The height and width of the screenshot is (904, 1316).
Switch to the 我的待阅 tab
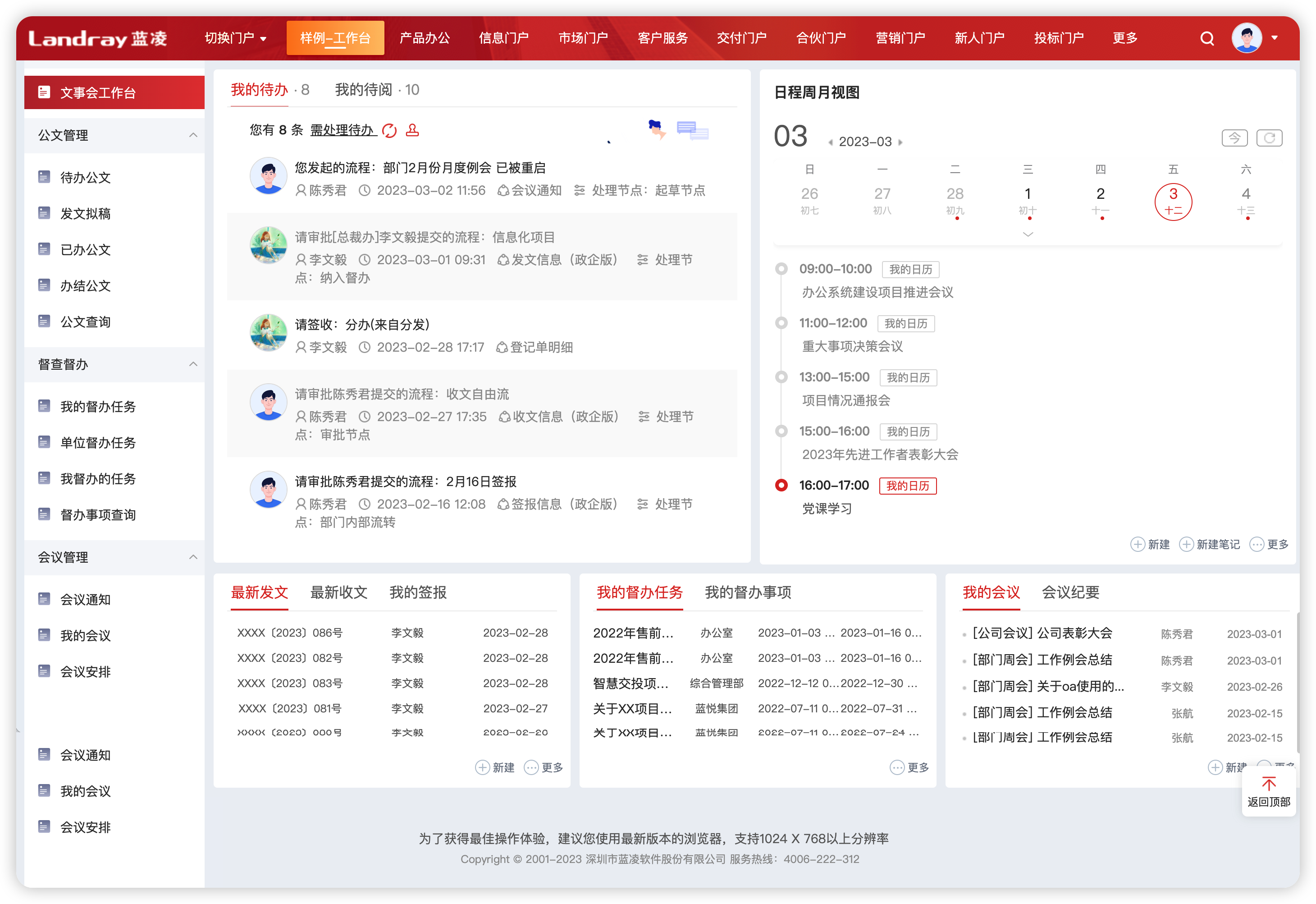377,89
